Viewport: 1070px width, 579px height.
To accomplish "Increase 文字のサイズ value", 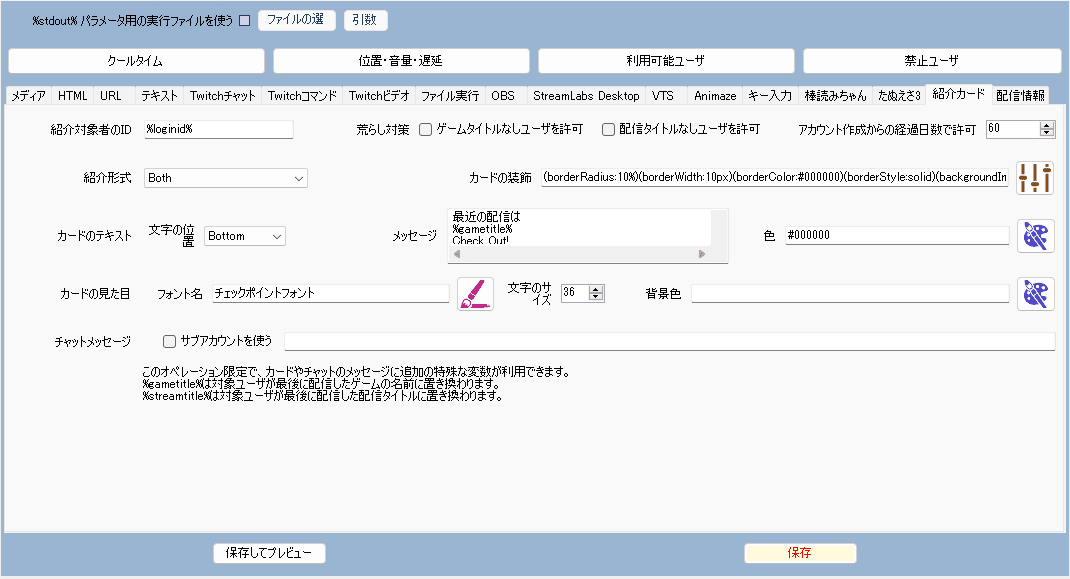I will [x=596, y=290].
